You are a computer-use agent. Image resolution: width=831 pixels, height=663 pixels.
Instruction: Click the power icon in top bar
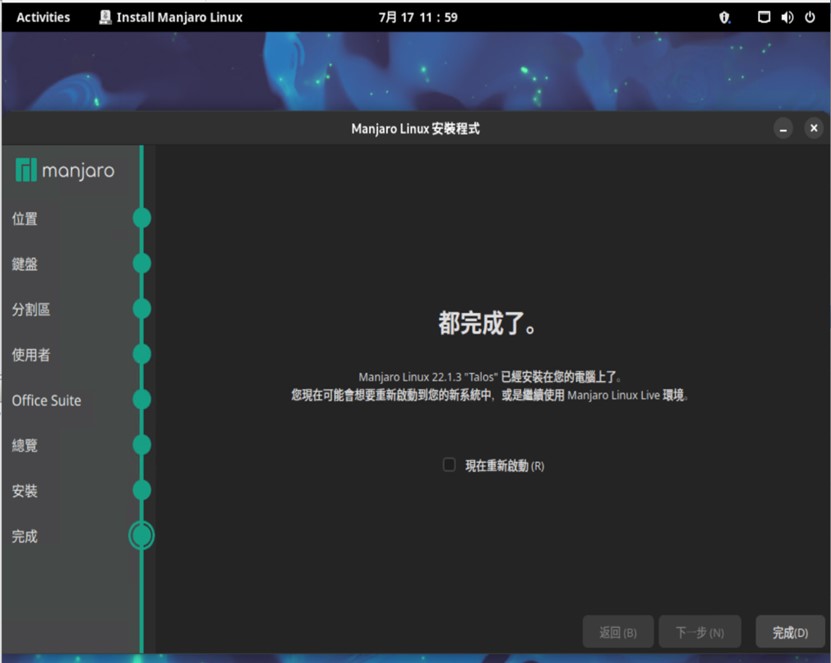(810, 17)
